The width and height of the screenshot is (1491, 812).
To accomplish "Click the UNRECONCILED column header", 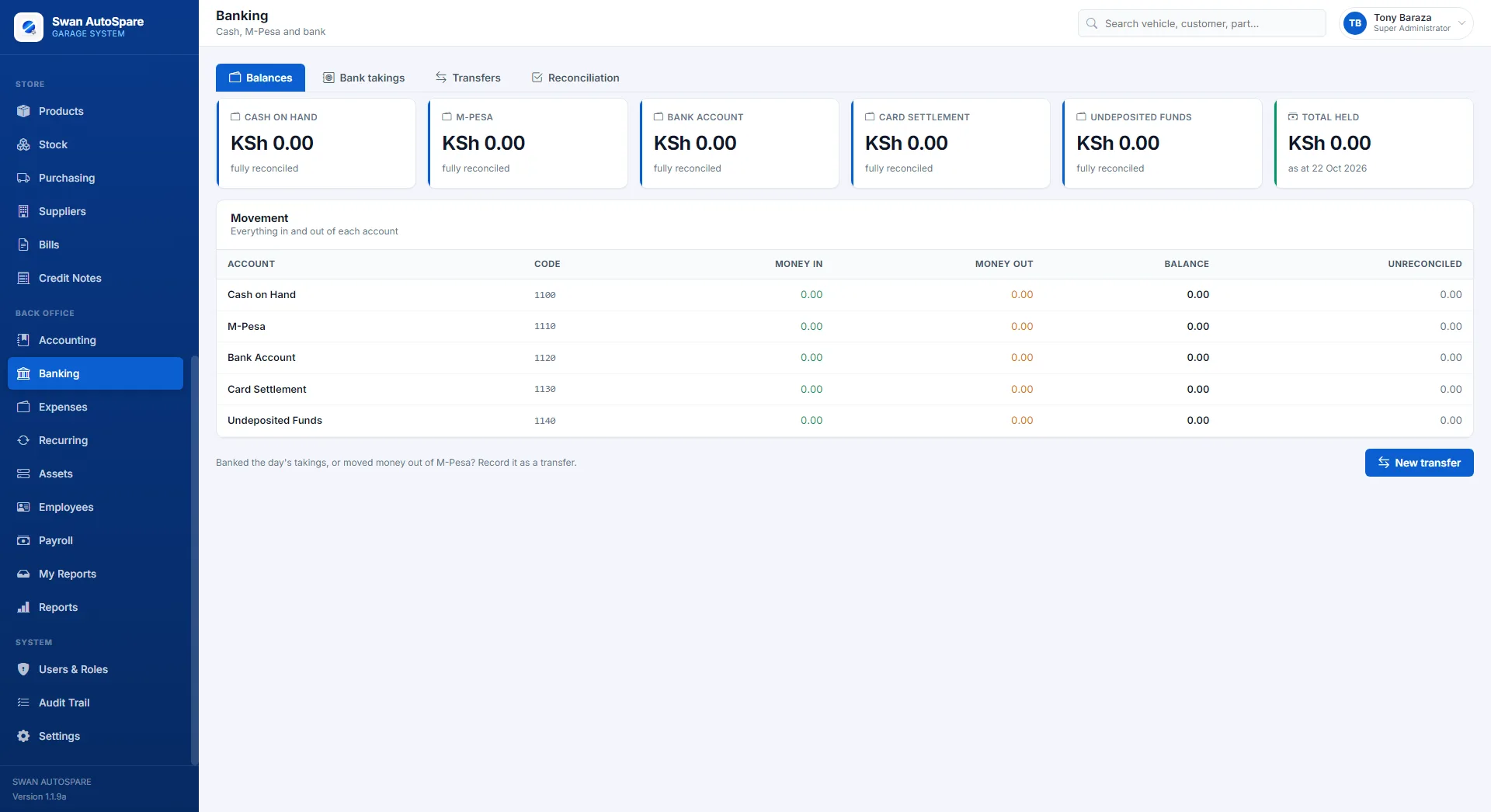I will point(1424,264).
